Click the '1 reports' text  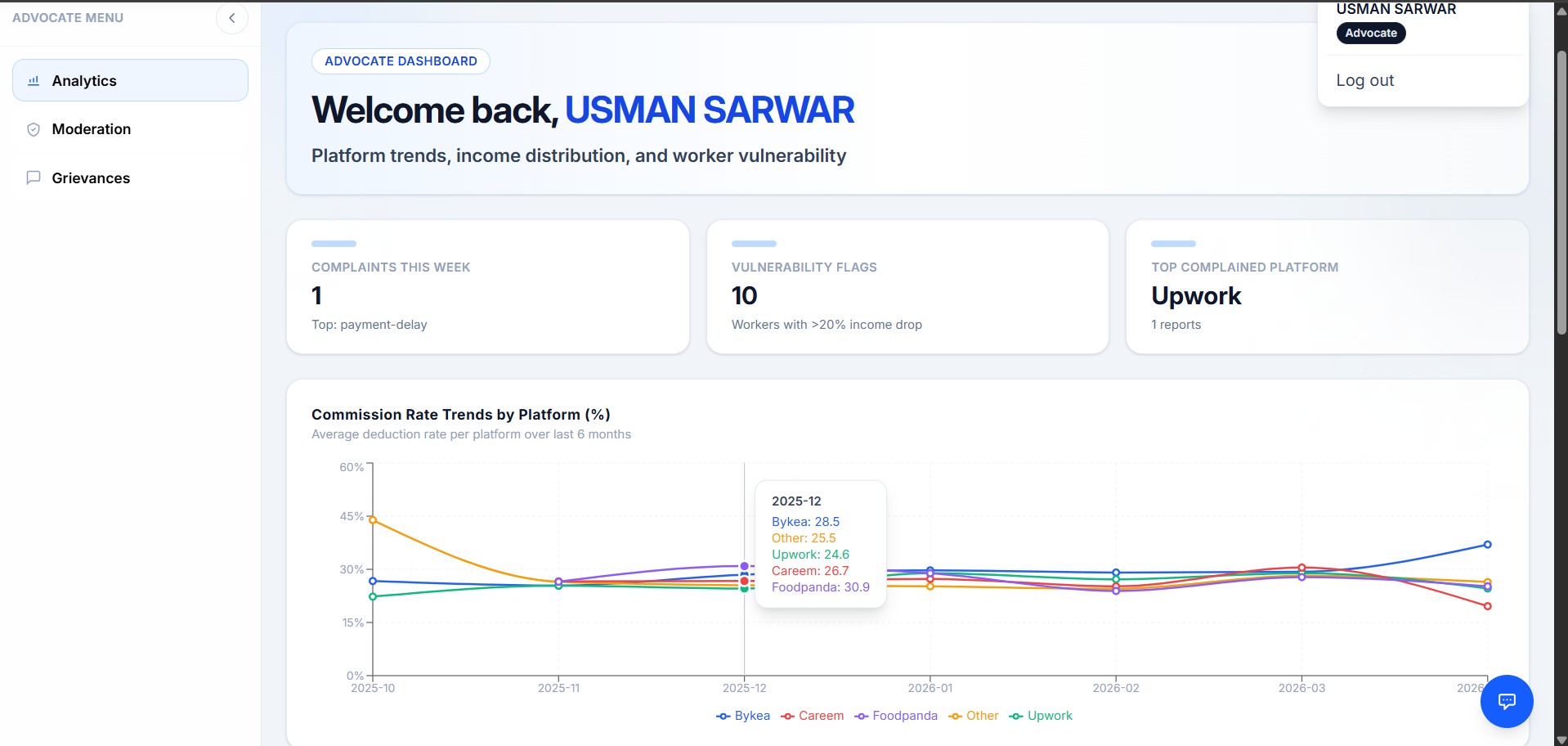[x=1176, y=325]
